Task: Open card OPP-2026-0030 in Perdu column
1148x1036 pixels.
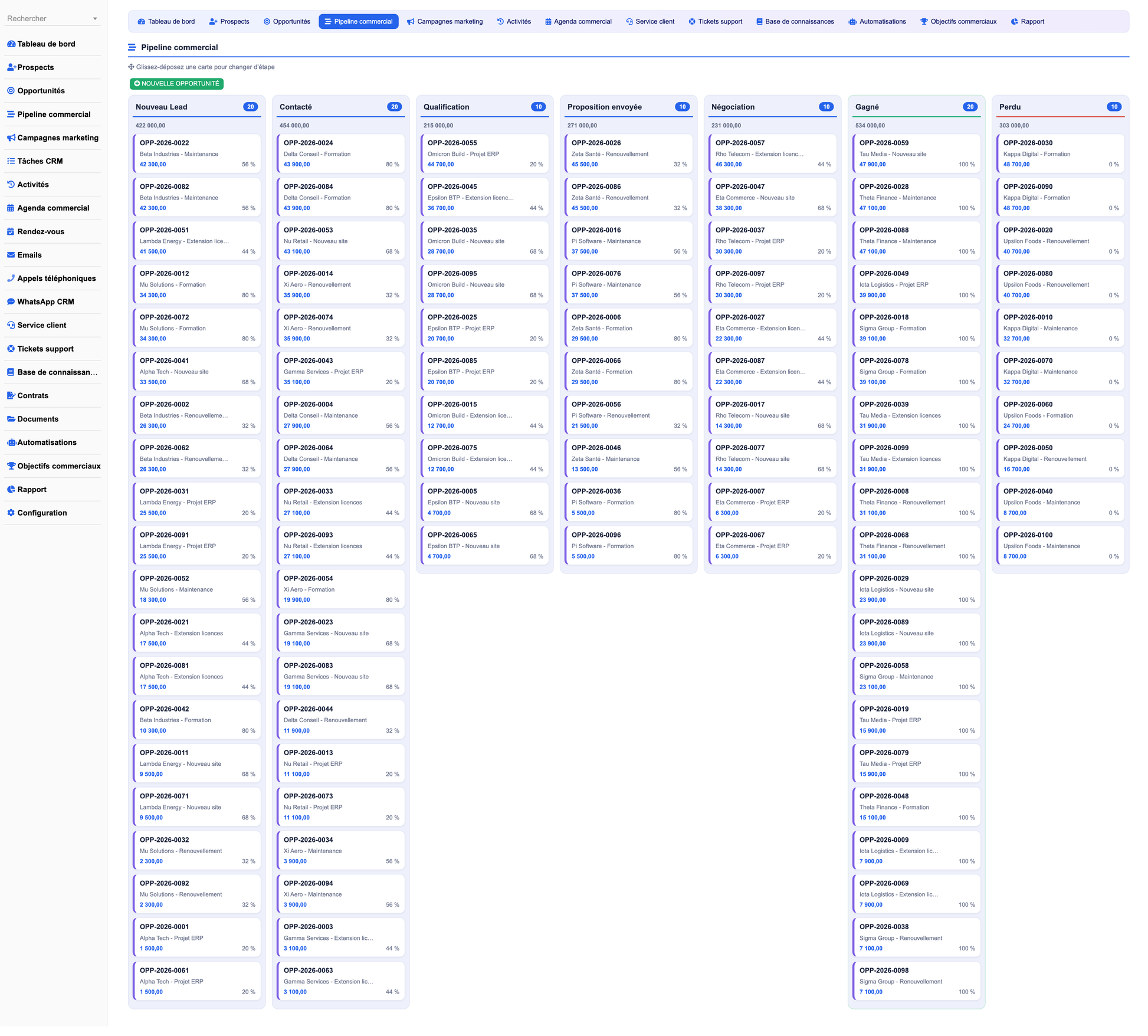Action: 1061,155
